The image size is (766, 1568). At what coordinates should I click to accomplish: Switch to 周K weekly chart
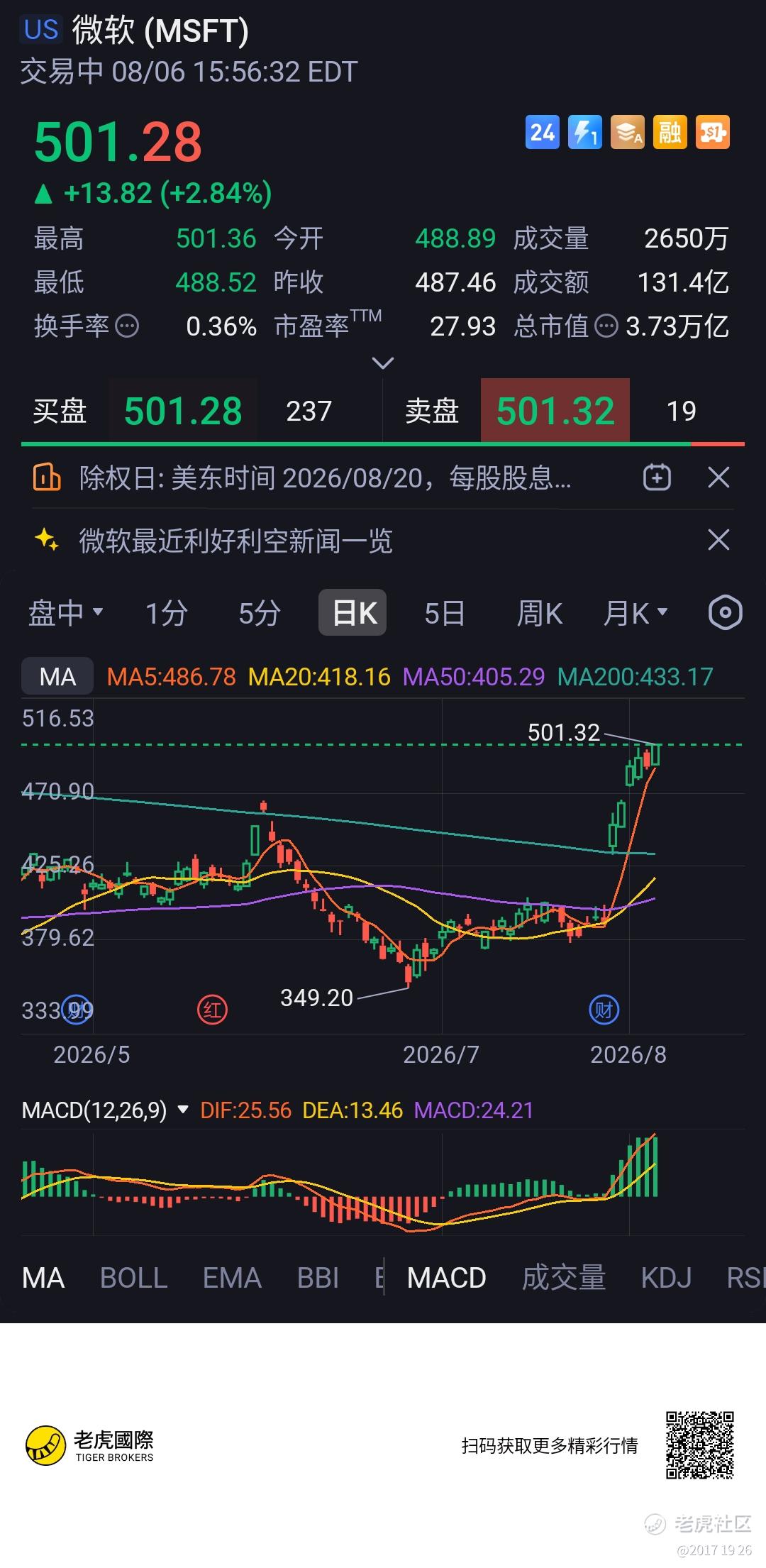click(x=540, y=612)
